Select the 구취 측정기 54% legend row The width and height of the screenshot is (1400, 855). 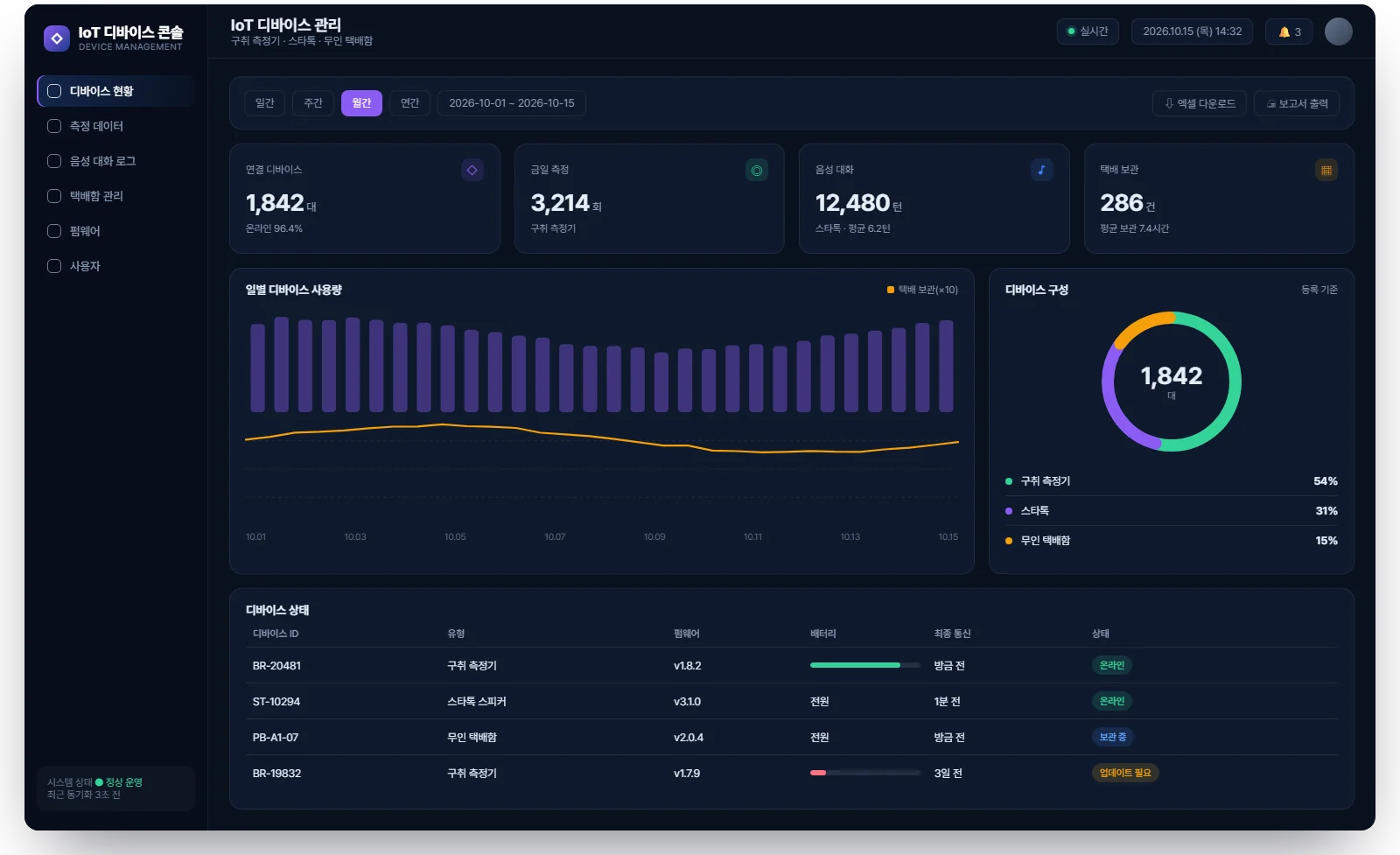tap(1171, 481)
